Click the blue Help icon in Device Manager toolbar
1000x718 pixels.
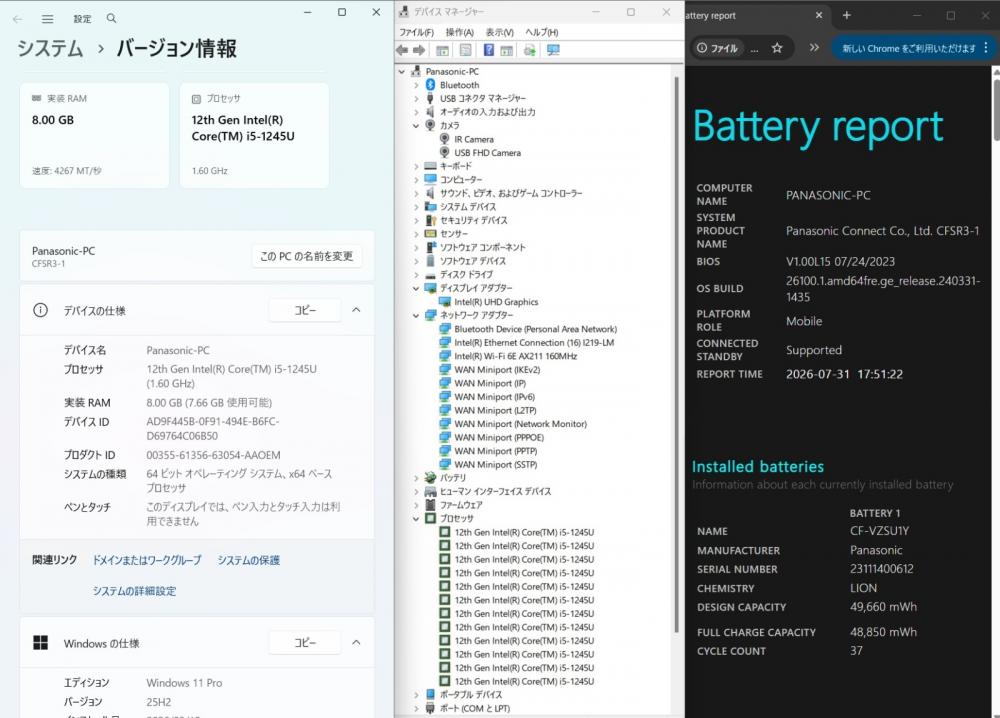coord(489,50)
